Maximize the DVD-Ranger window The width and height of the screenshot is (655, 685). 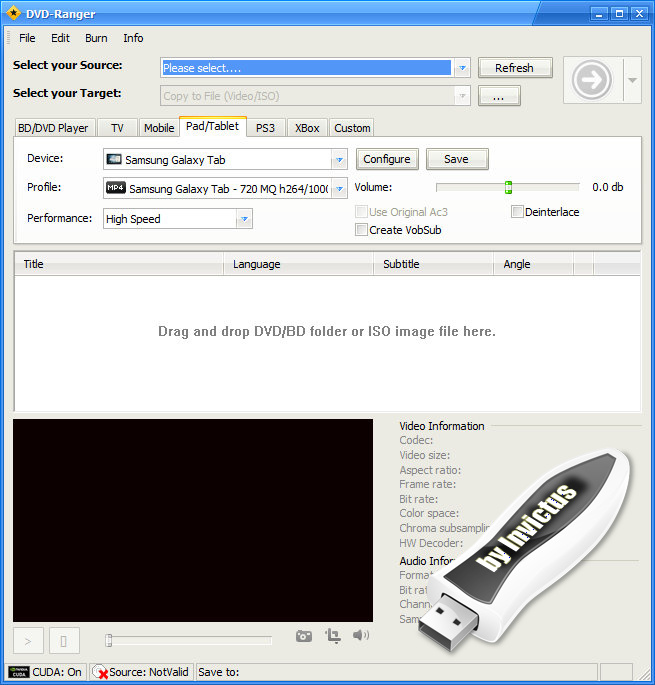pos(619,14)
